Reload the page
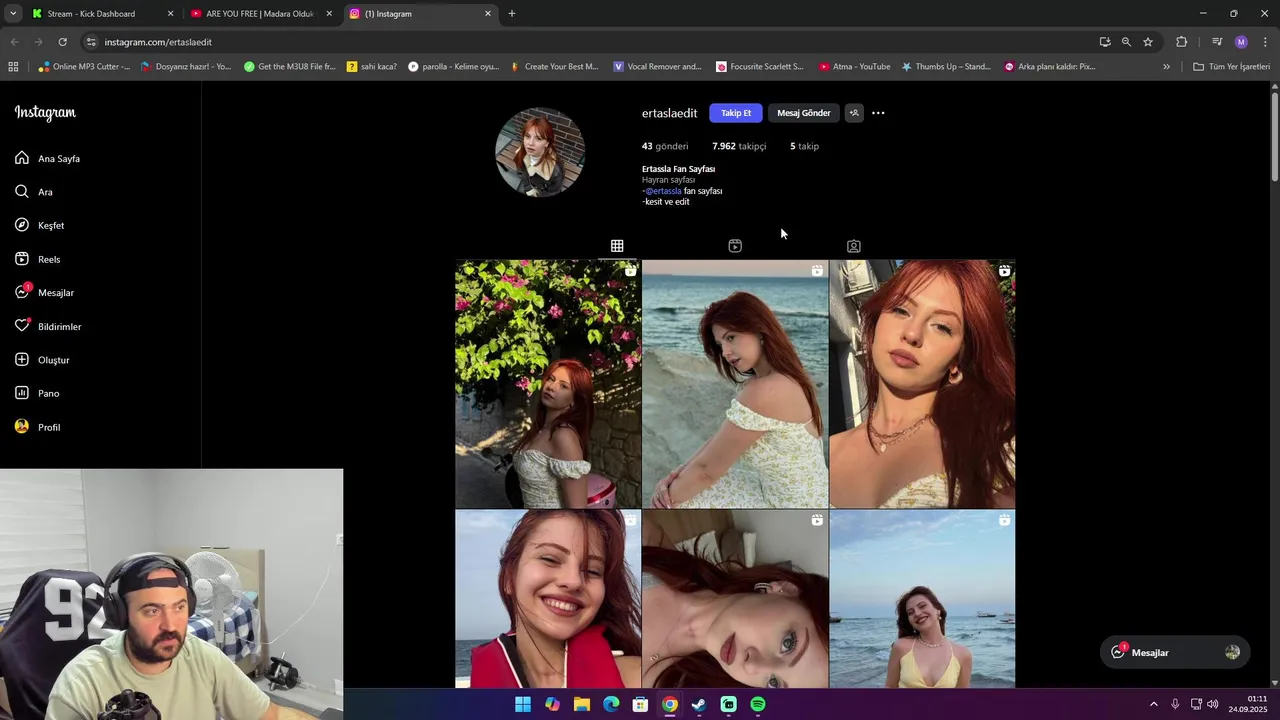1280x720 pixels. [62, 42]
